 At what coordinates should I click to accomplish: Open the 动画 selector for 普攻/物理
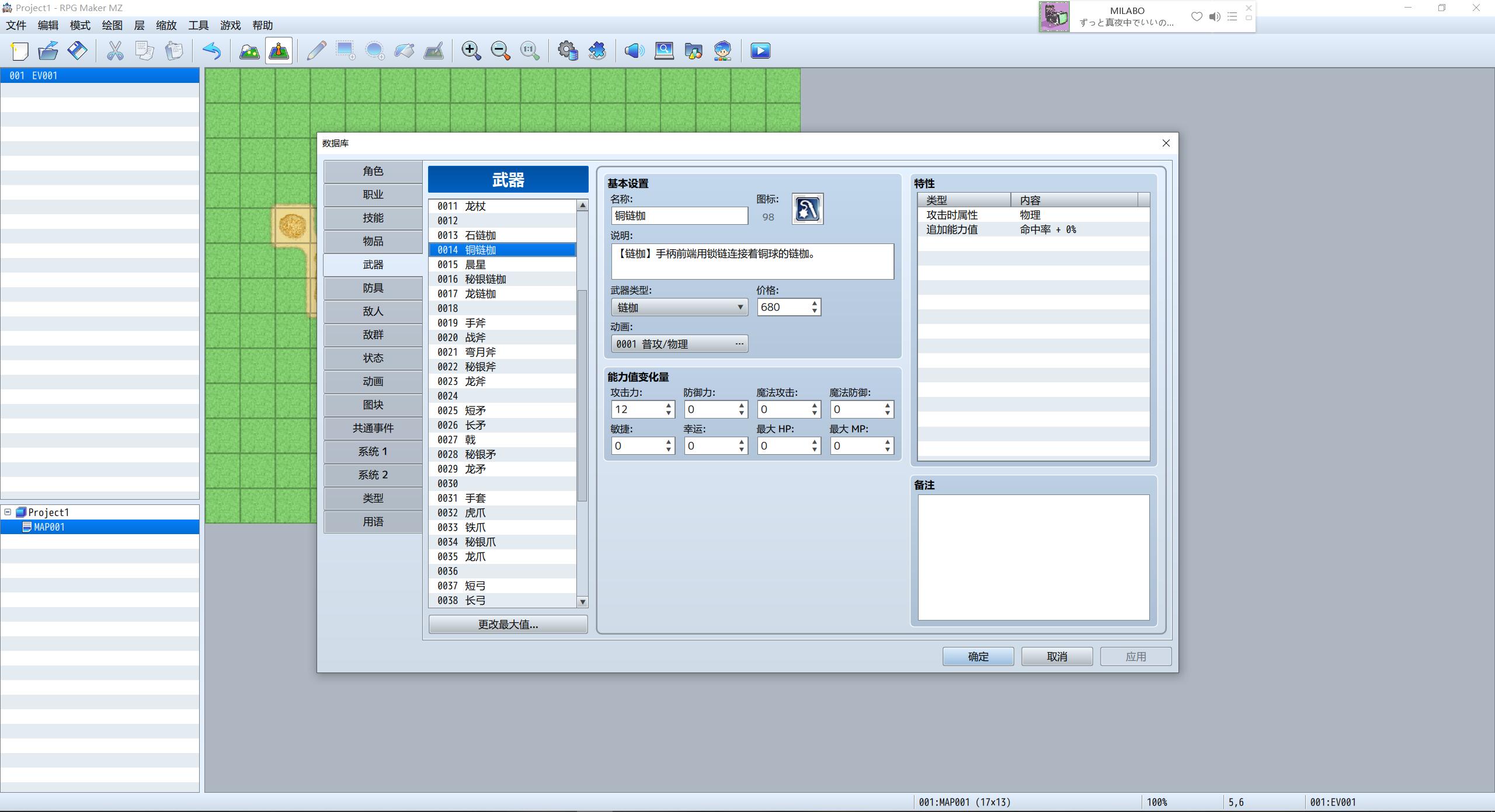tap(679, 344)
